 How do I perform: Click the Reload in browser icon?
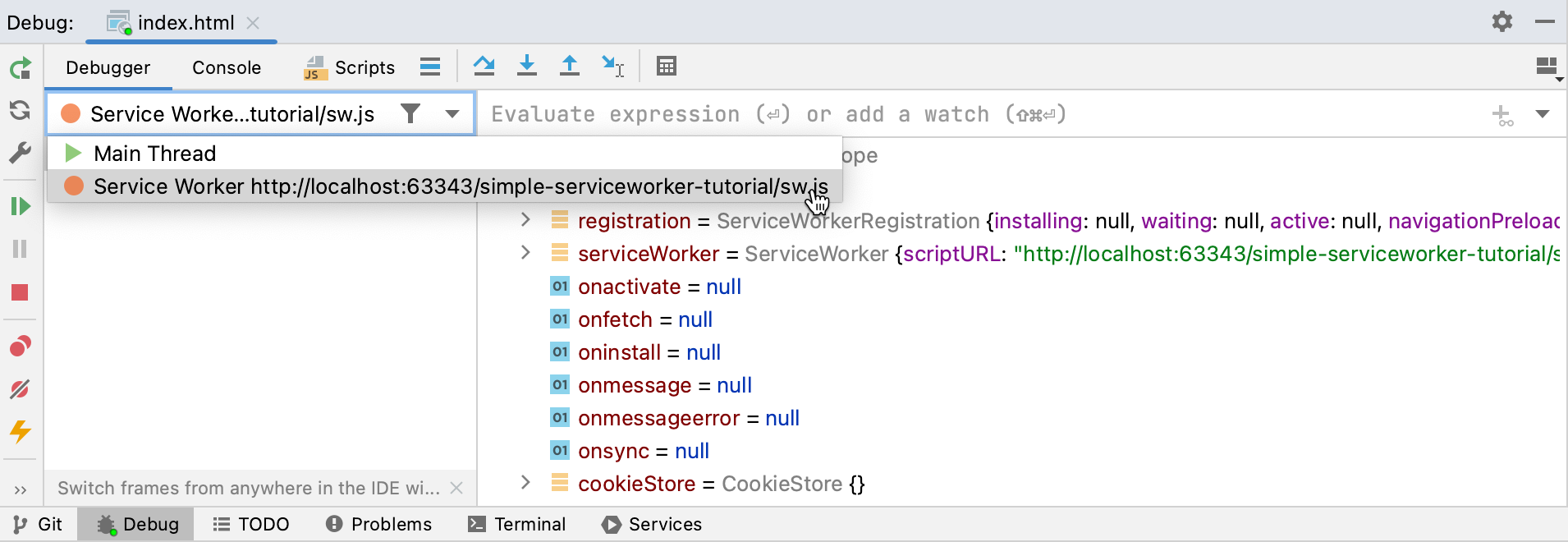point(21,110)
